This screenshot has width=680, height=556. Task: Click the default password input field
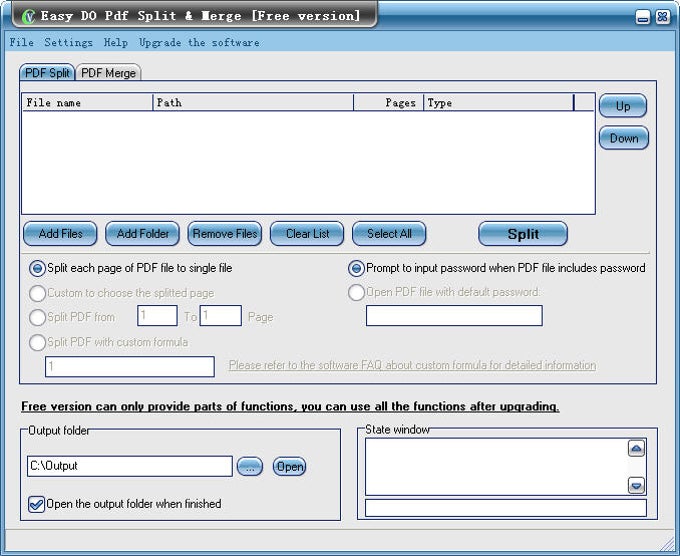pos(454,316)
